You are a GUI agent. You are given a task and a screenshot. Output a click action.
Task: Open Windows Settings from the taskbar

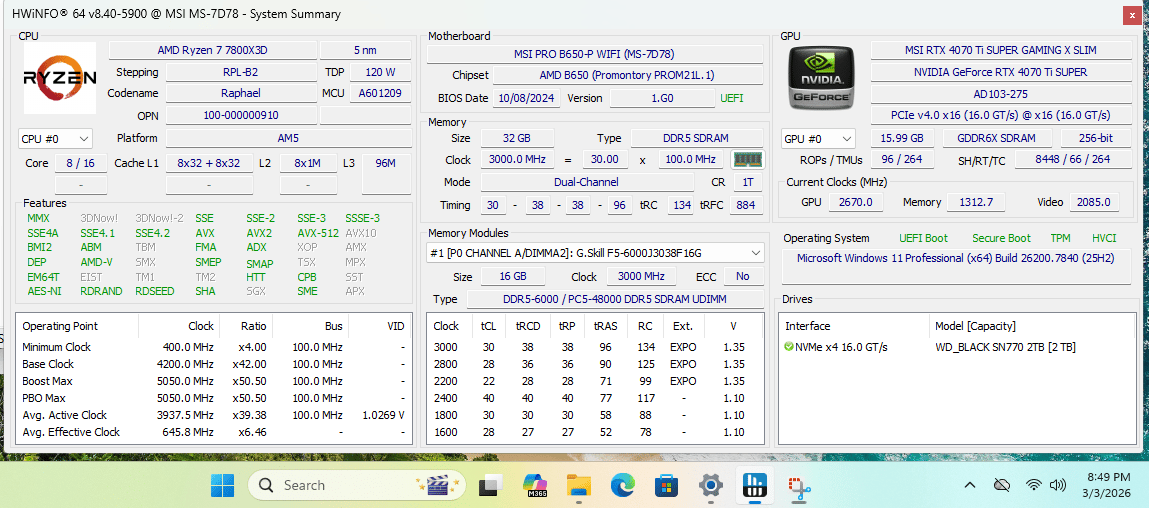tap(710, 485)
